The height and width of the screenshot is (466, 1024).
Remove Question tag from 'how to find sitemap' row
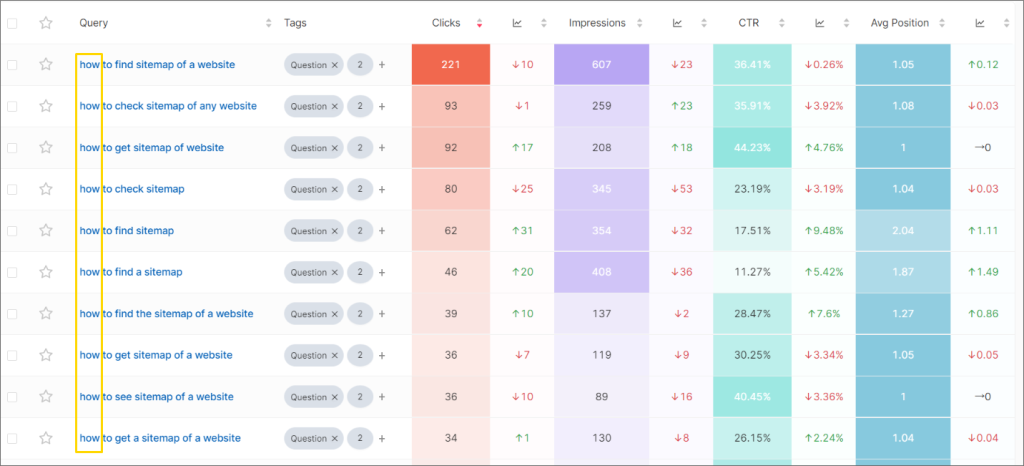coord(335,231)
